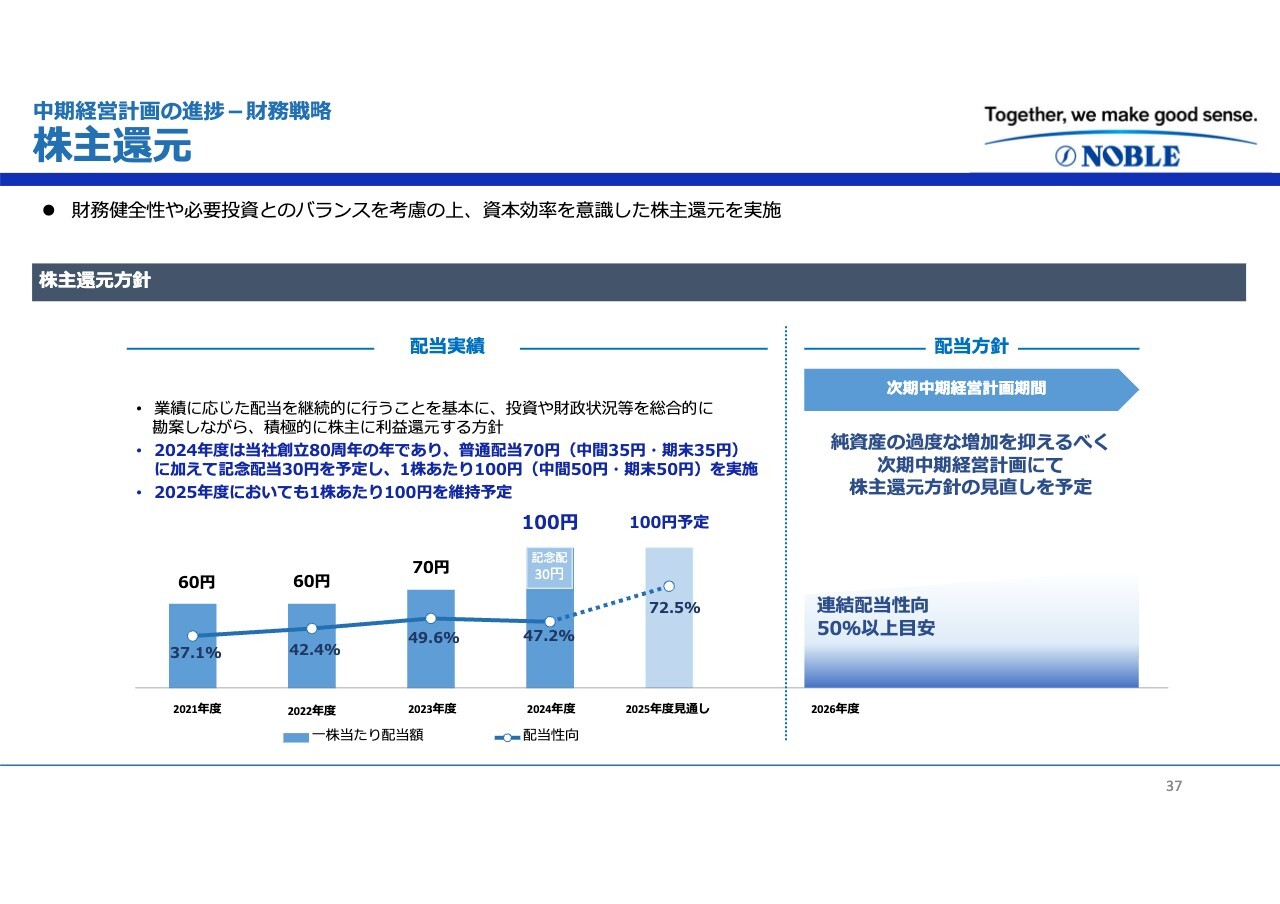Image resolution: width=1280 pixels, height=904 pixels.
Task: Click the 配当方針 heading
Action: pos(971,346)
